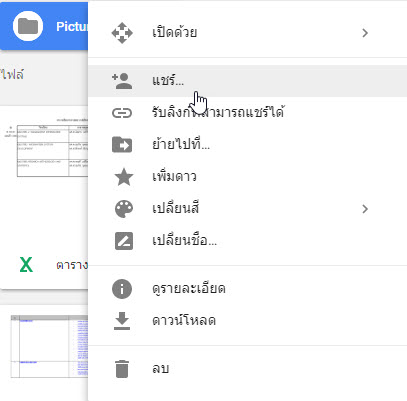Expand the 'เปิดด้วย' submenu chevron
Image resolution: width=407 pixels, height=401 pixels.
365,33
